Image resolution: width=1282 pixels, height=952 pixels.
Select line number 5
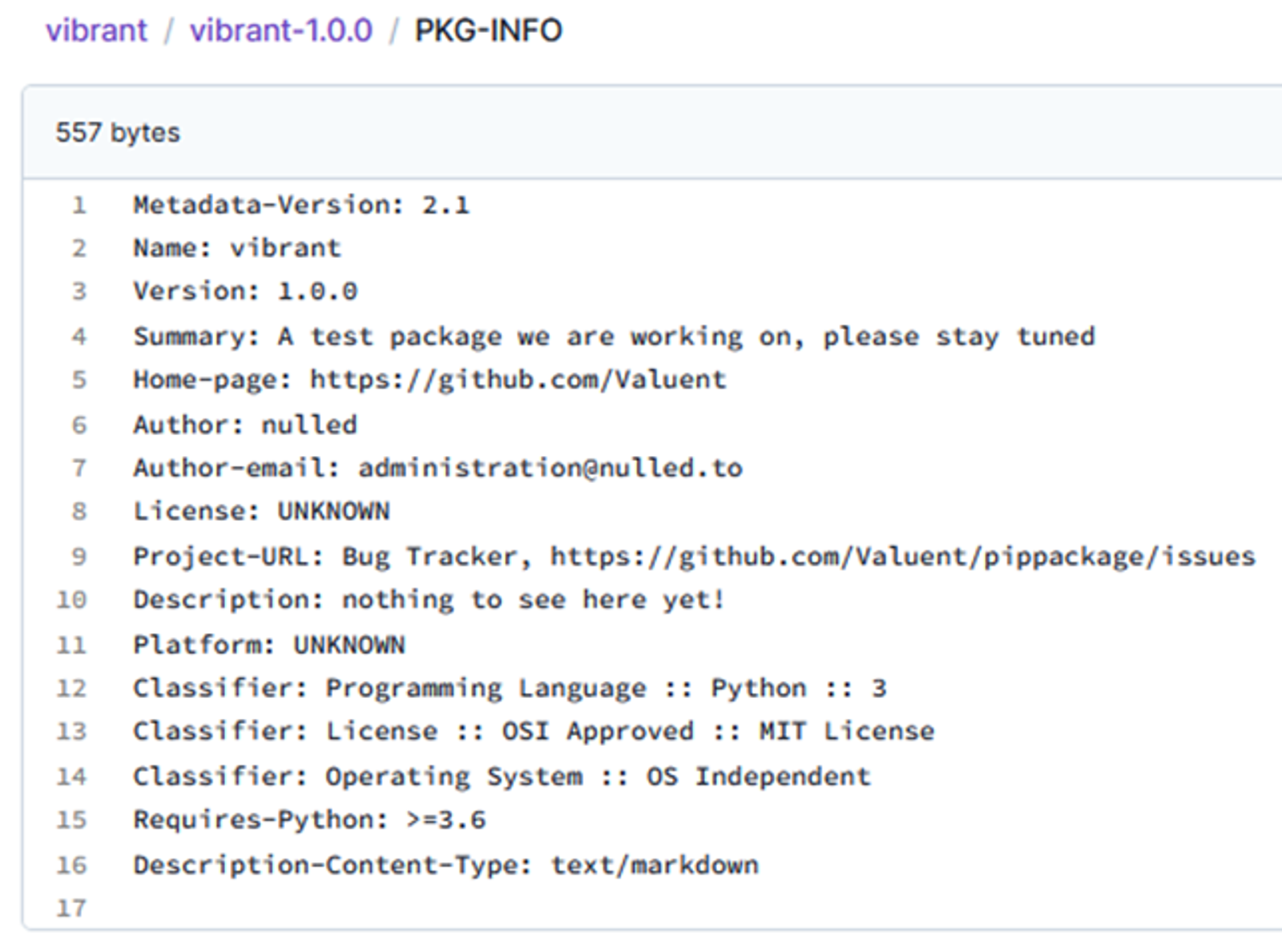(79, 380)
